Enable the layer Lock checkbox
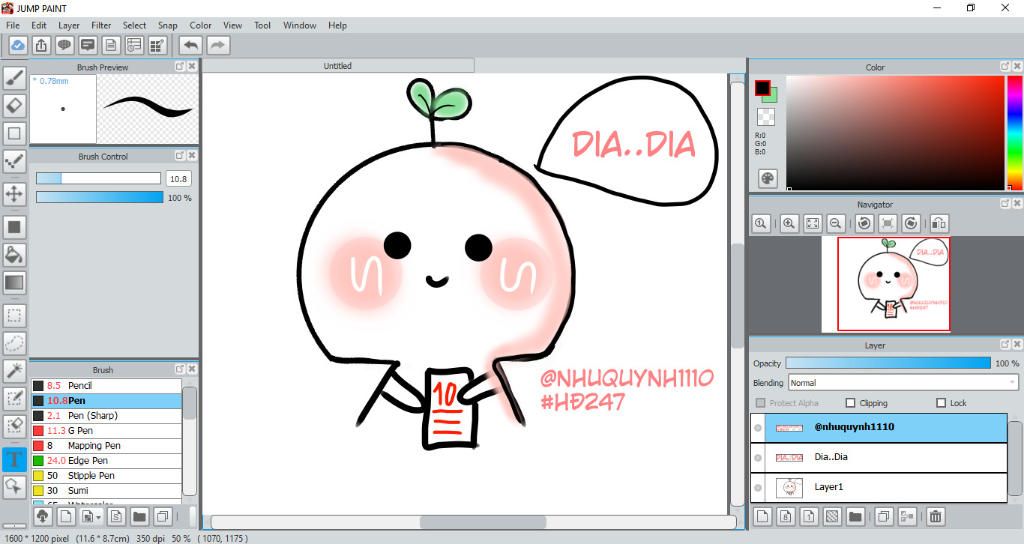1024x544 pixels. coord(941,403)
